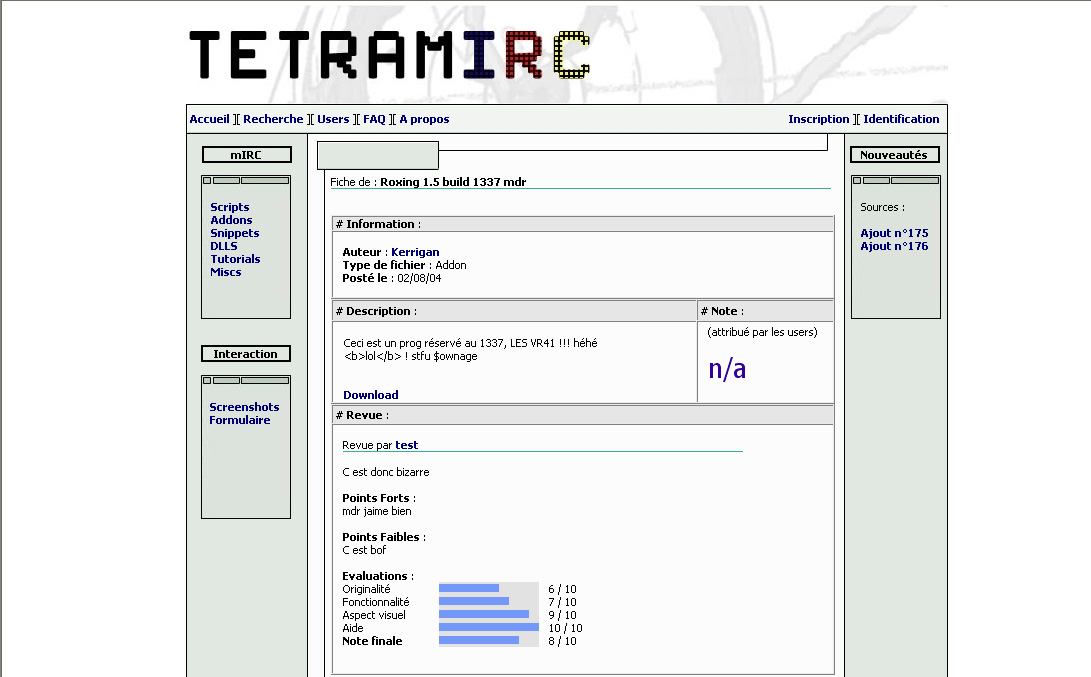
Task: Download the Roxing addon file
Action: 371,395
